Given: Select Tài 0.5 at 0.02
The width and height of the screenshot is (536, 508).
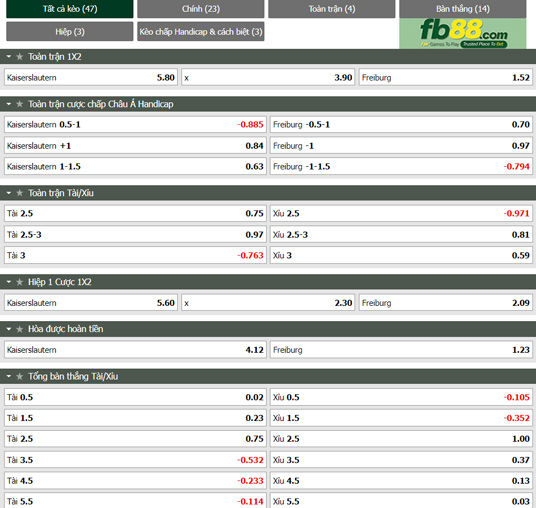Looking at the screenshot, I should [135, 397].
